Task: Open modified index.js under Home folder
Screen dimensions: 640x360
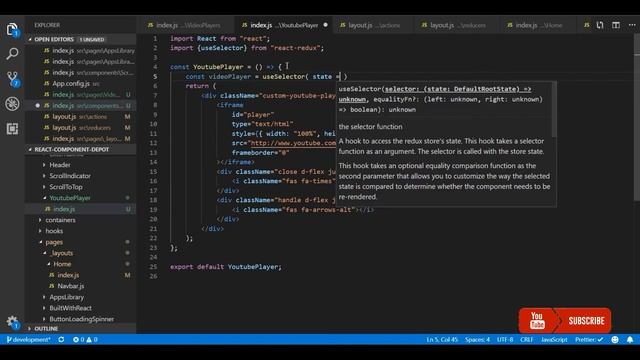Action: click(80, 275)
